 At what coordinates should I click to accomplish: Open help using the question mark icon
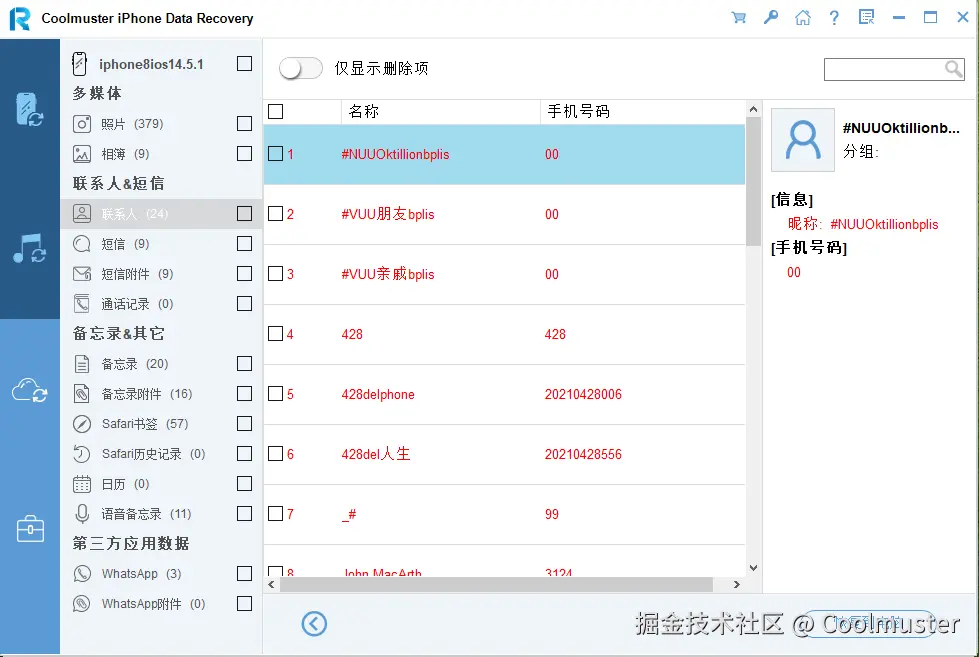[835, 17]
